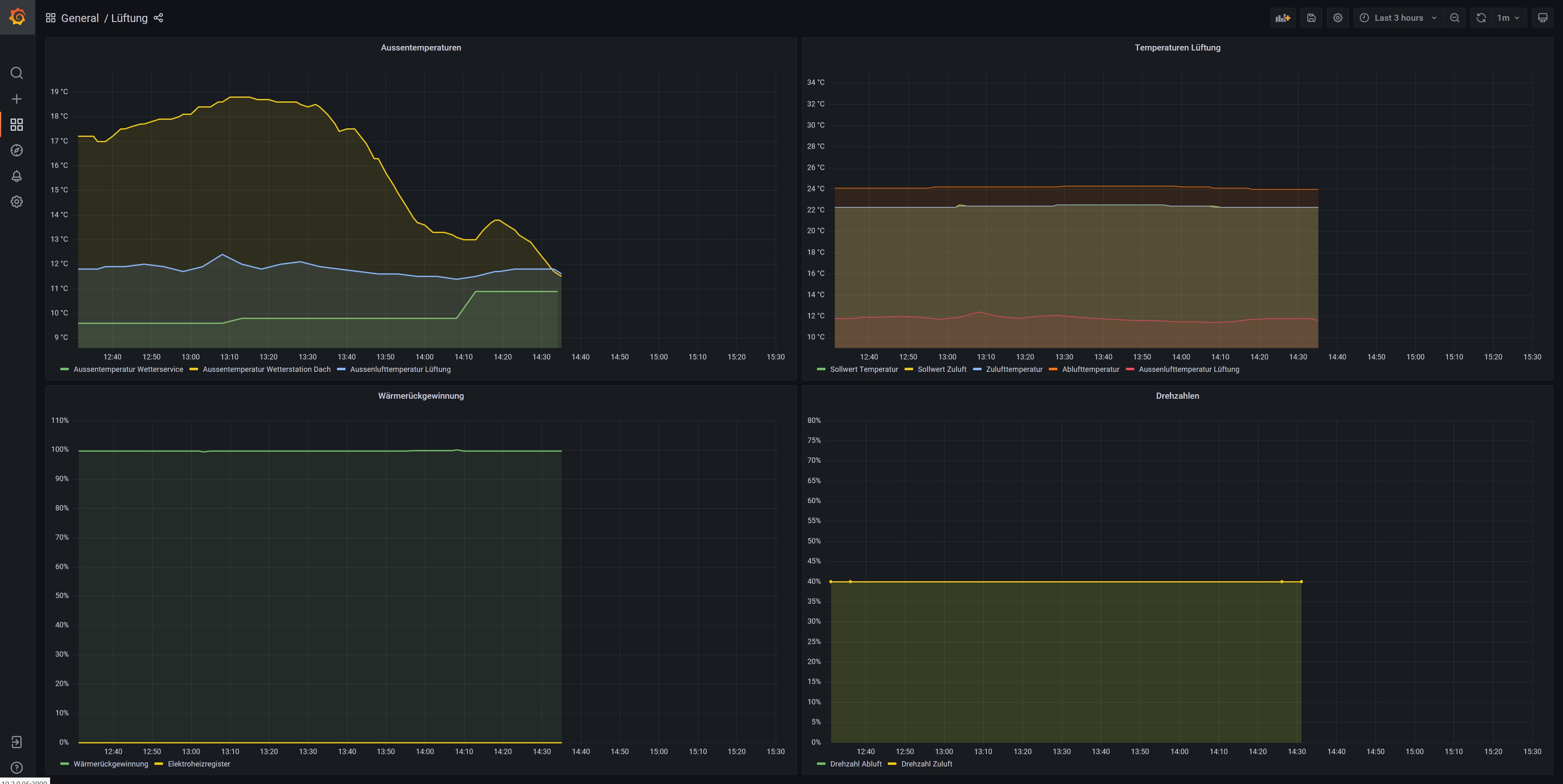Click the last data point on Drehzahlen line
The height and width of the screenshot is (784, 1563).
click(1301, 582)
